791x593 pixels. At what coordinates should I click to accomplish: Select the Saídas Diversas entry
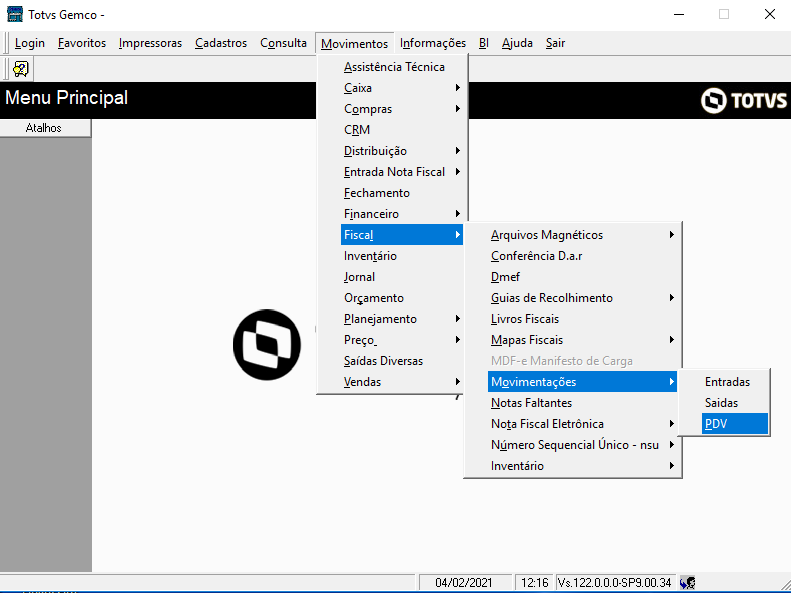(402, 361)
